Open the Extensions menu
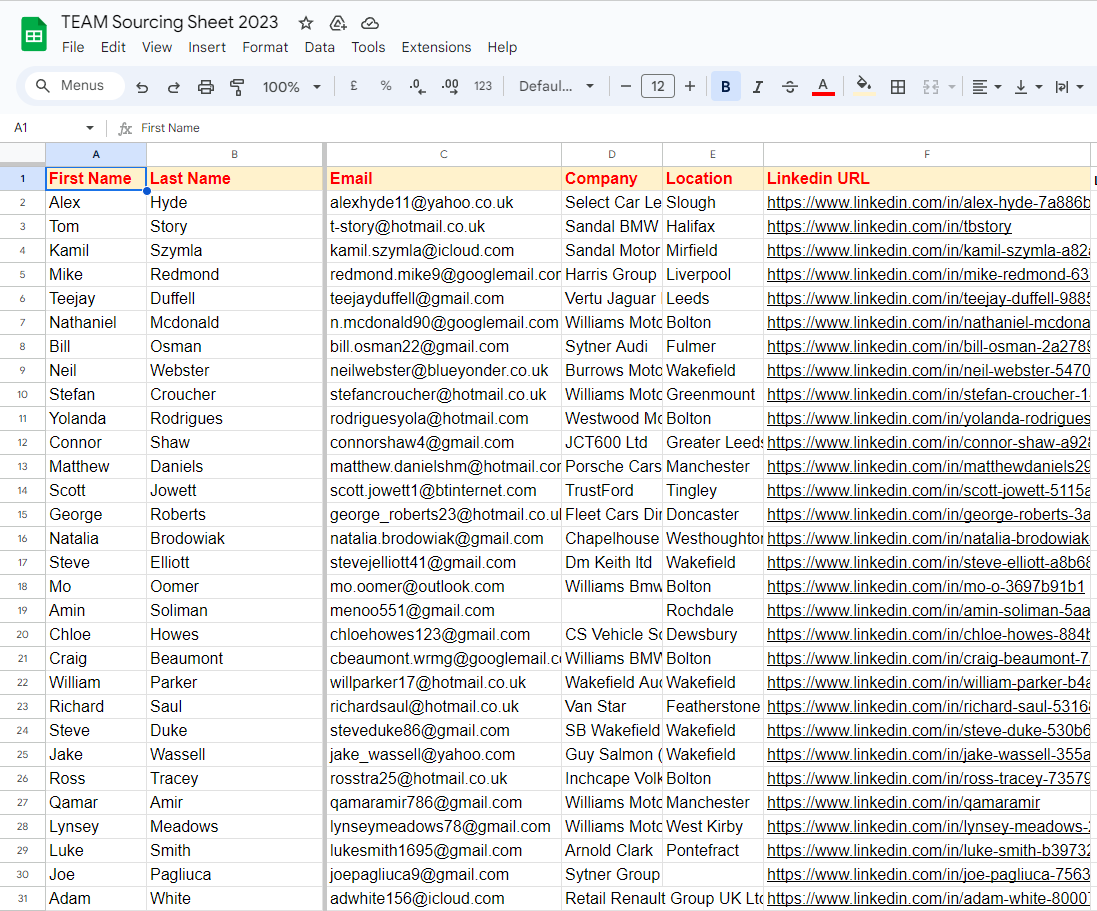1097x911 pixels. pos(436,48)
